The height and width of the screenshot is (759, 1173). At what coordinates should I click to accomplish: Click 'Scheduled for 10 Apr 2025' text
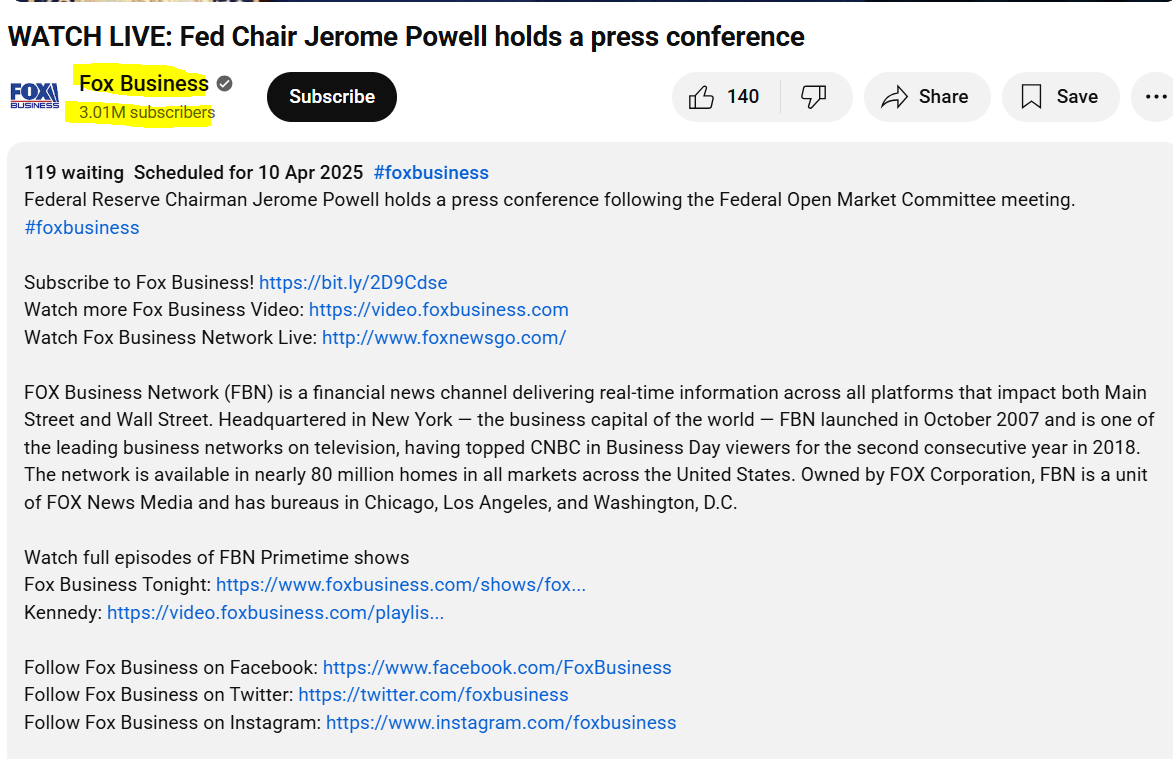coord(248,173)
